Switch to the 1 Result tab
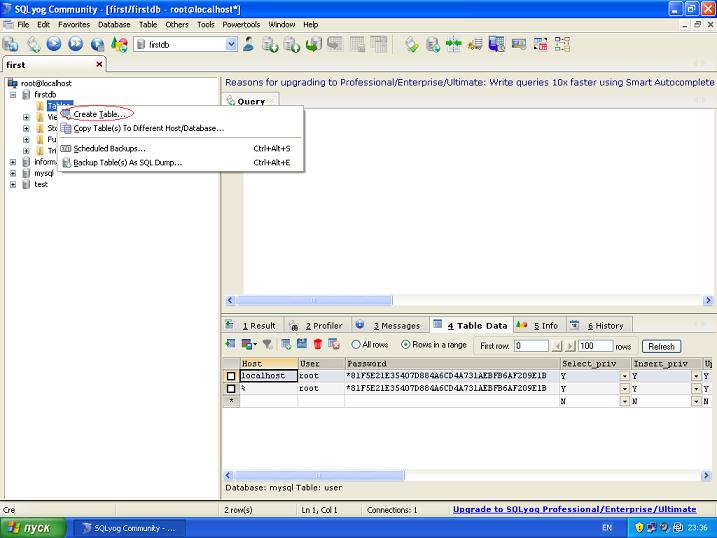Image resolution: width=717 pixels, height=538 pixels. (253, 325)
